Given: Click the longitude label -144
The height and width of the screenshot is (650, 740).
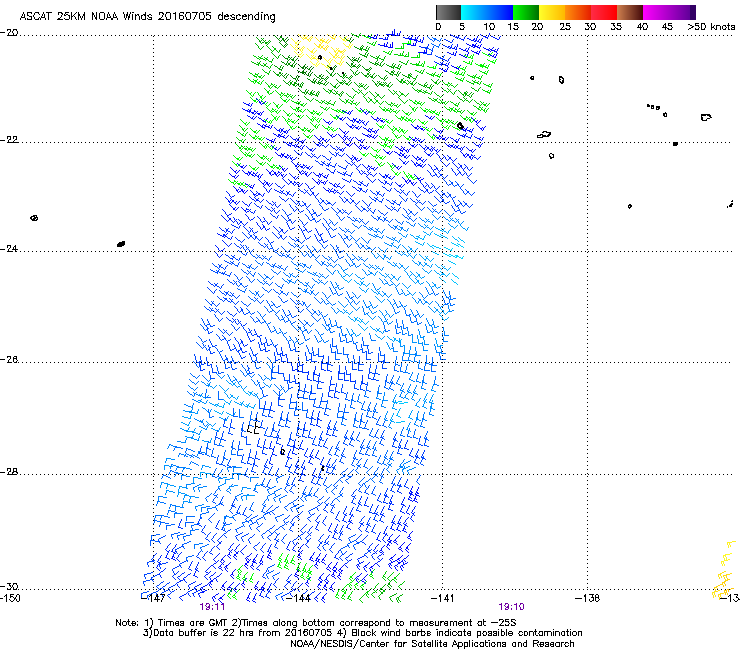Looking at the screenshot, I should click(x=299, y=598).
